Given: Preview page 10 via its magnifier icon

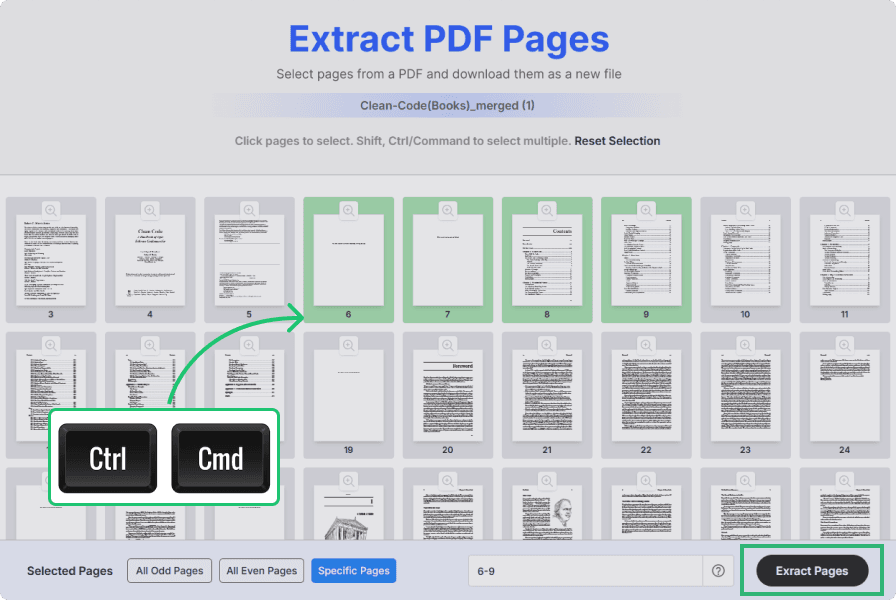Looking at the screenshot, I should [x=744, y=212].
